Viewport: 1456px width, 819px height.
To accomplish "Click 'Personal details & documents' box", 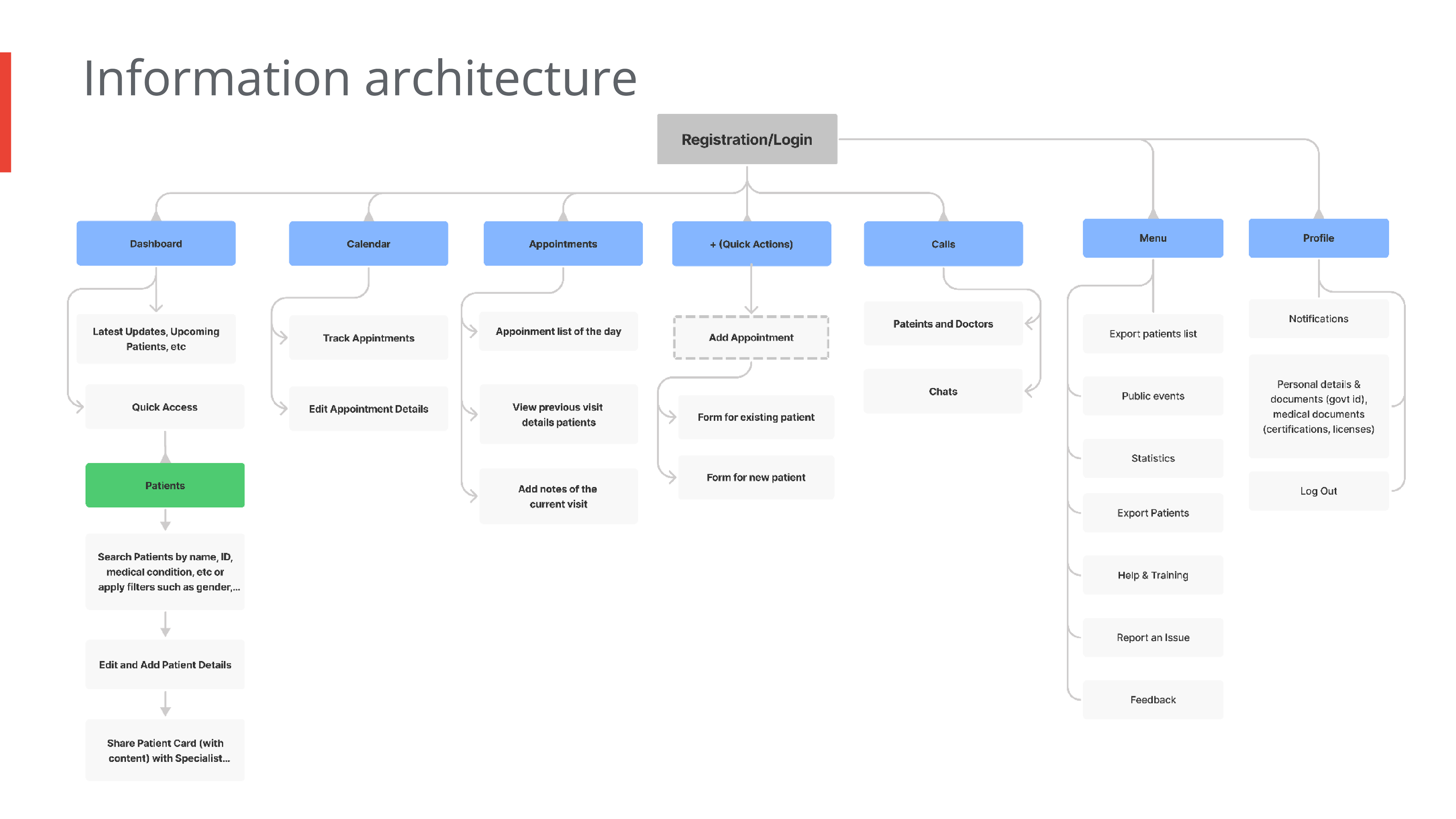I will point(1319,406).
